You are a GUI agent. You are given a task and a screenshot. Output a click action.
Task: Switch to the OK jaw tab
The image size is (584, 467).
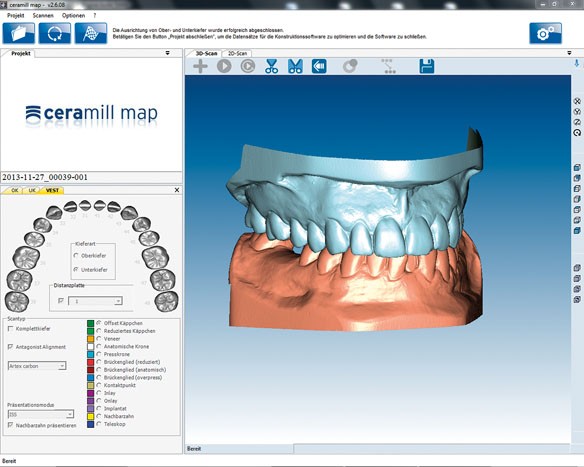tap(14, 190)
